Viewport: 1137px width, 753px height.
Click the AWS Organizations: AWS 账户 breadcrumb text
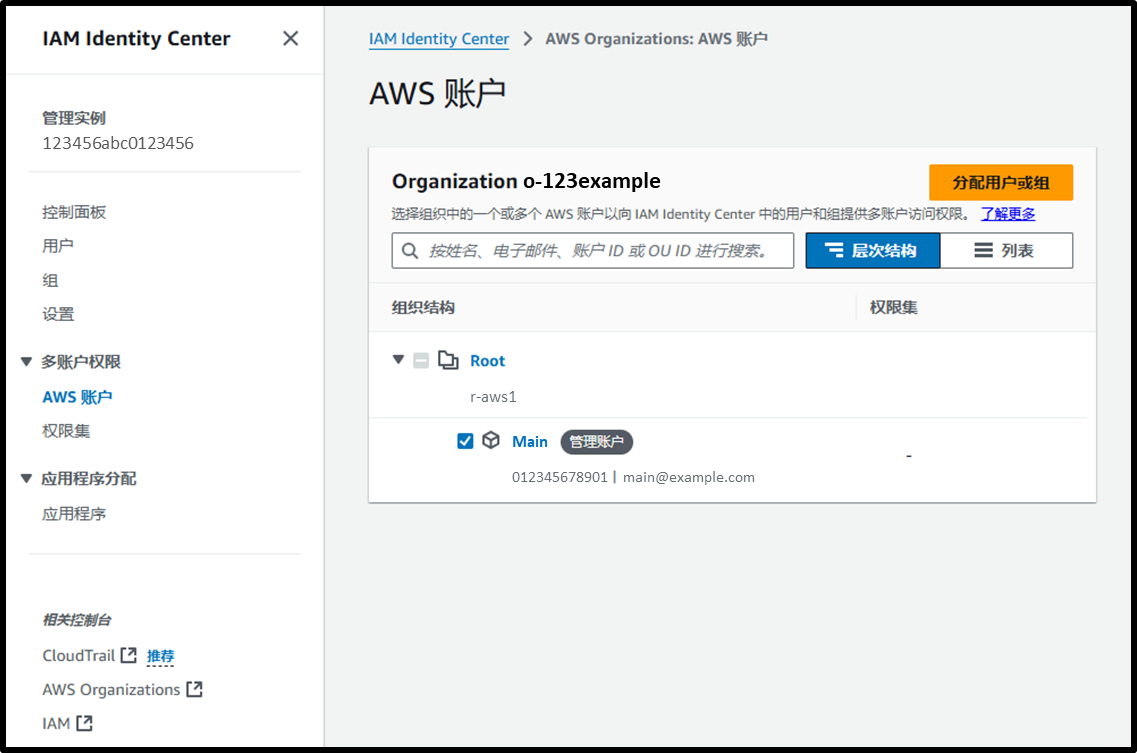pyautogui.click(x=656, y=38)
